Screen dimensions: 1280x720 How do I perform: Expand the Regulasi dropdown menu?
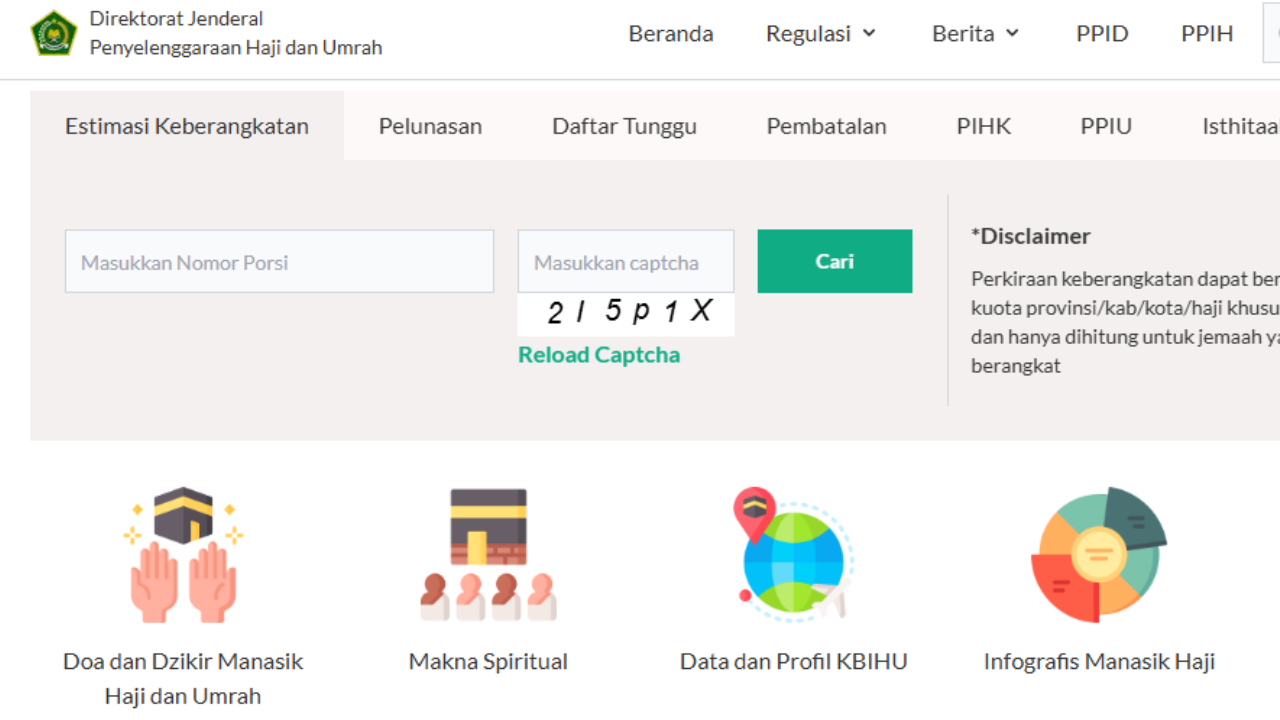coord(821,33)
